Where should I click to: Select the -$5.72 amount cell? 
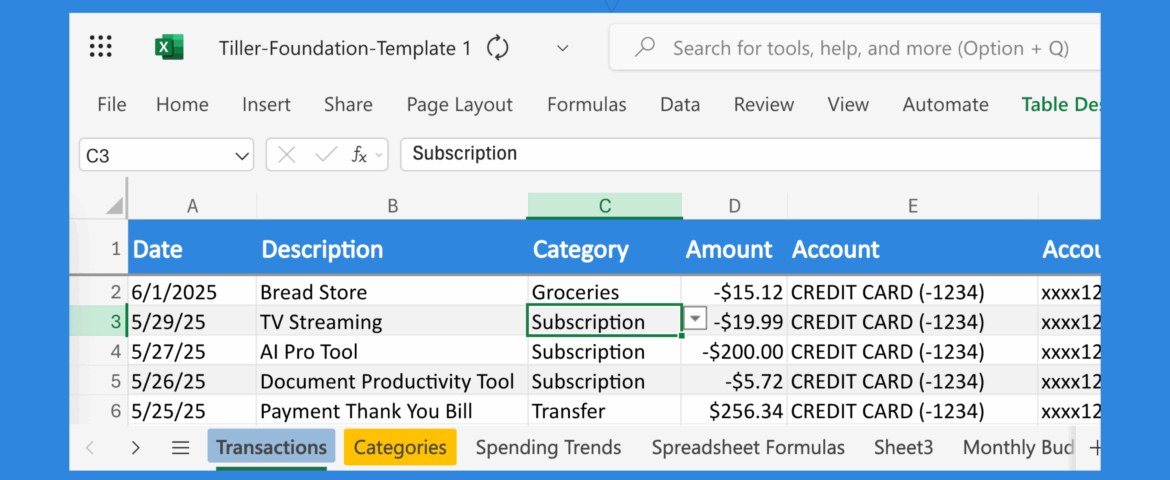coord(735,381)
